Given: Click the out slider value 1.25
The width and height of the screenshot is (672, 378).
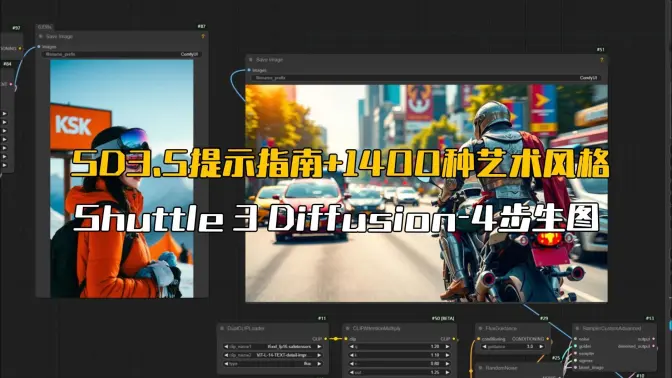Looking at the screenshot, I should point(435,372).
